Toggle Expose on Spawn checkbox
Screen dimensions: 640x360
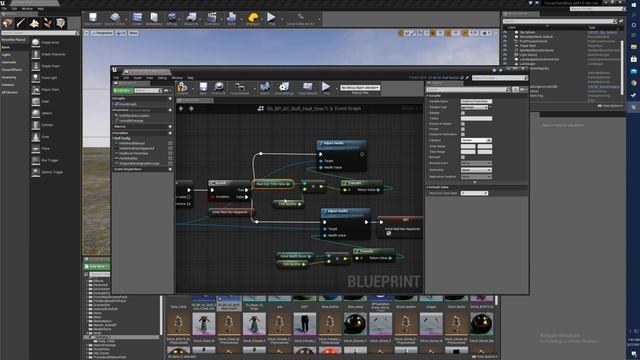[x=463, y=124]
